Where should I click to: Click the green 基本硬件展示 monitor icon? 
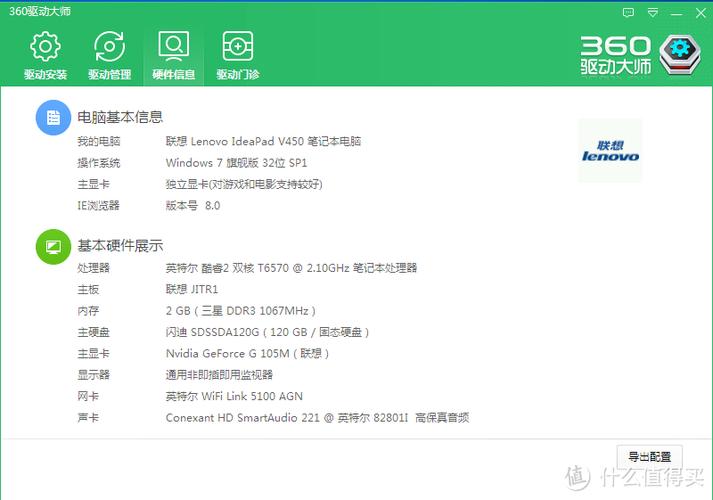(53, 246)
